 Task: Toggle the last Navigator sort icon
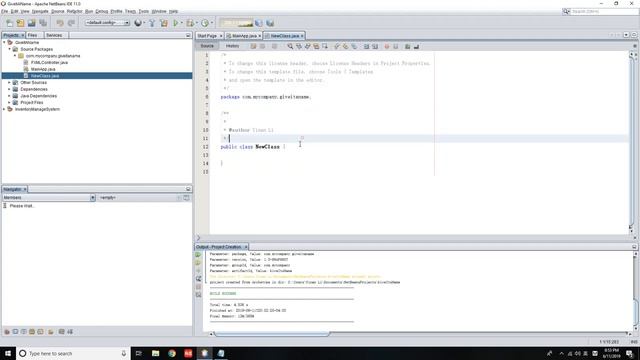point(70,332)
